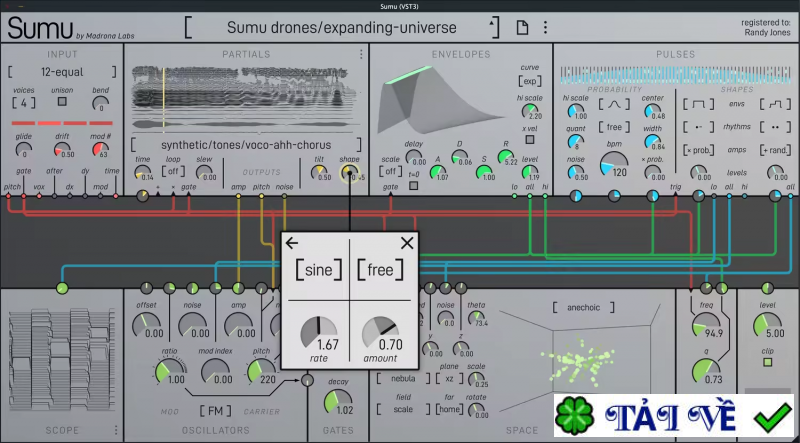Click the filter freq 94.9 dial
800x443 pixels.
click(706, 326)
